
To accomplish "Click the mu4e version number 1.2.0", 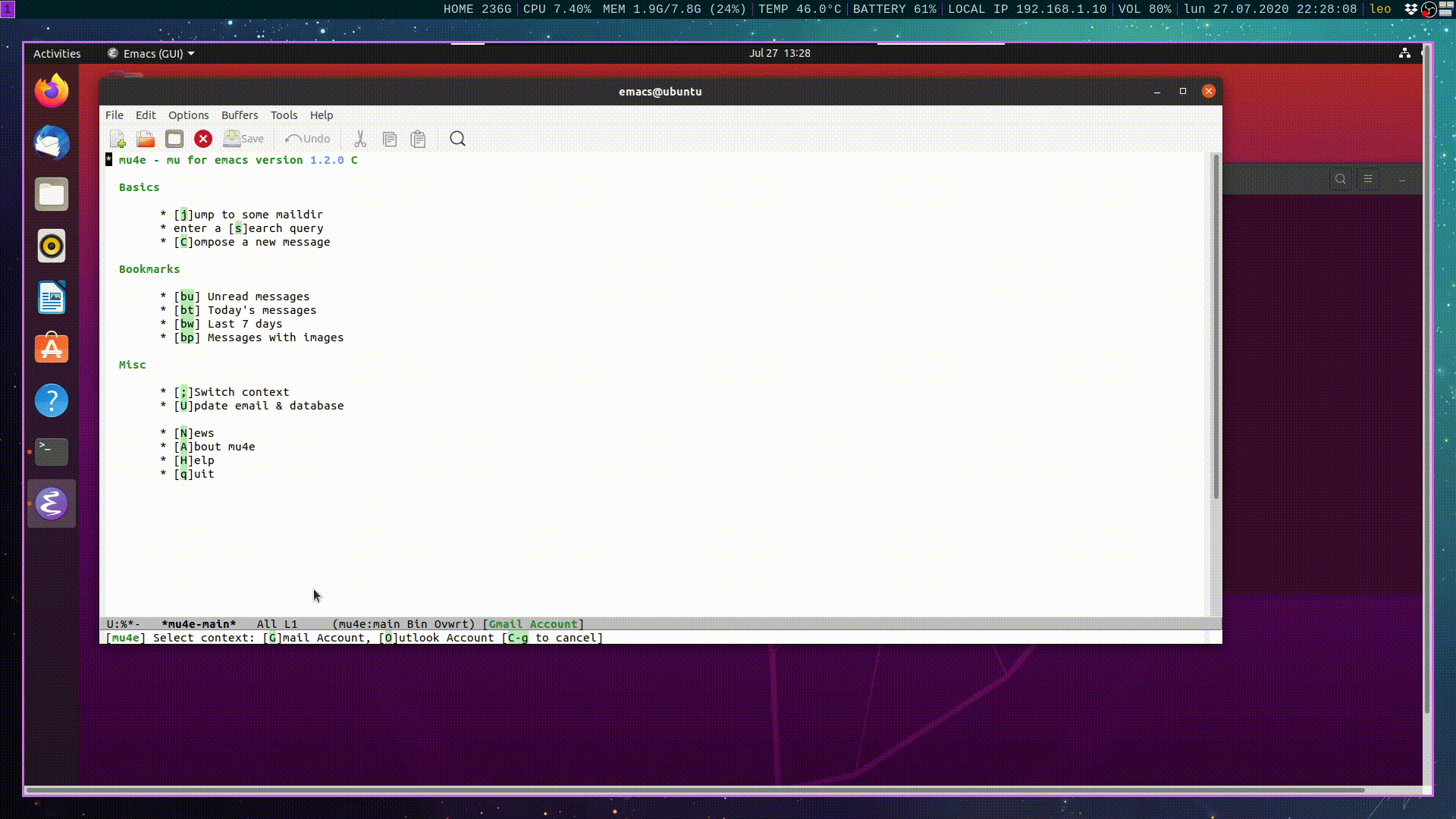I will (x=327, y=160).
